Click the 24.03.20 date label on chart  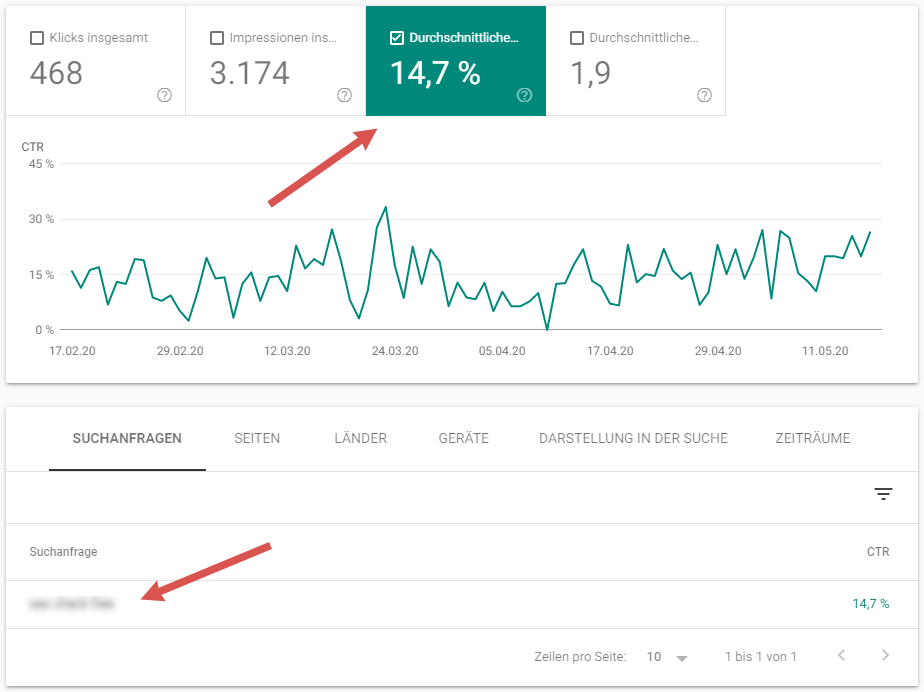(395, 351)
